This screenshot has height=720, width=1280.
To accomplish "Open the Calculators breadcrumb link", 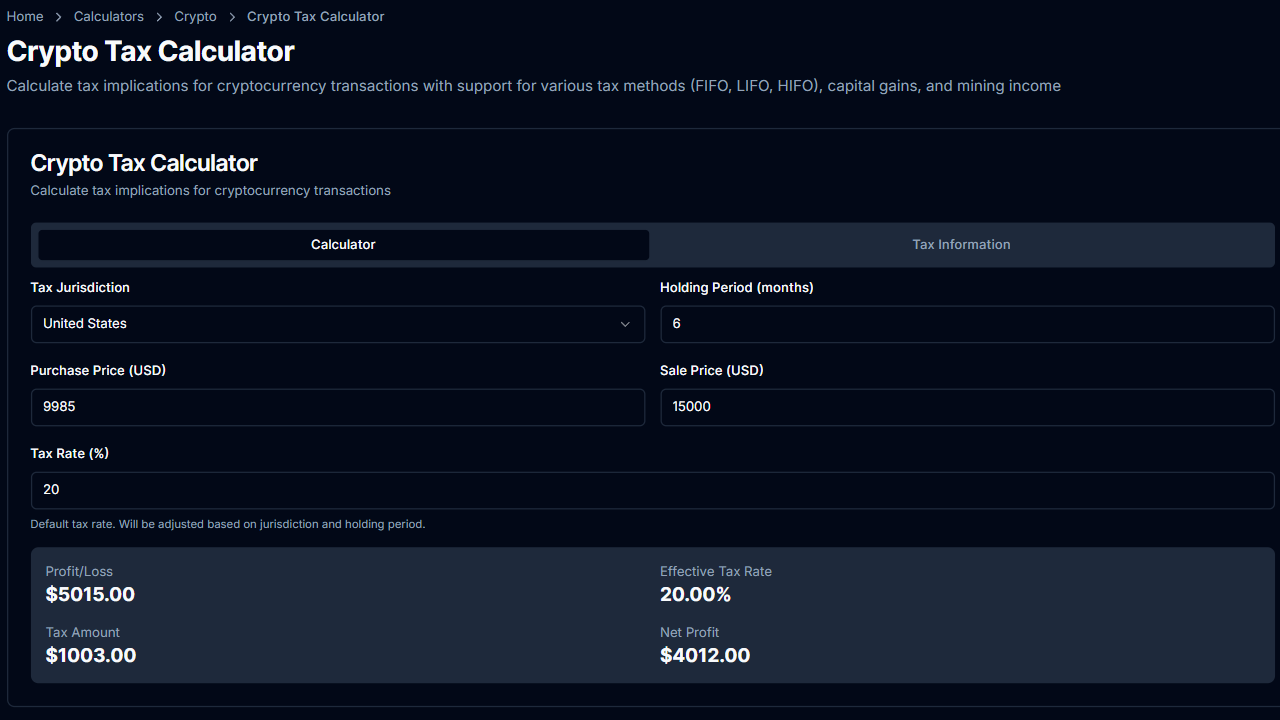I will coord(108,16).
